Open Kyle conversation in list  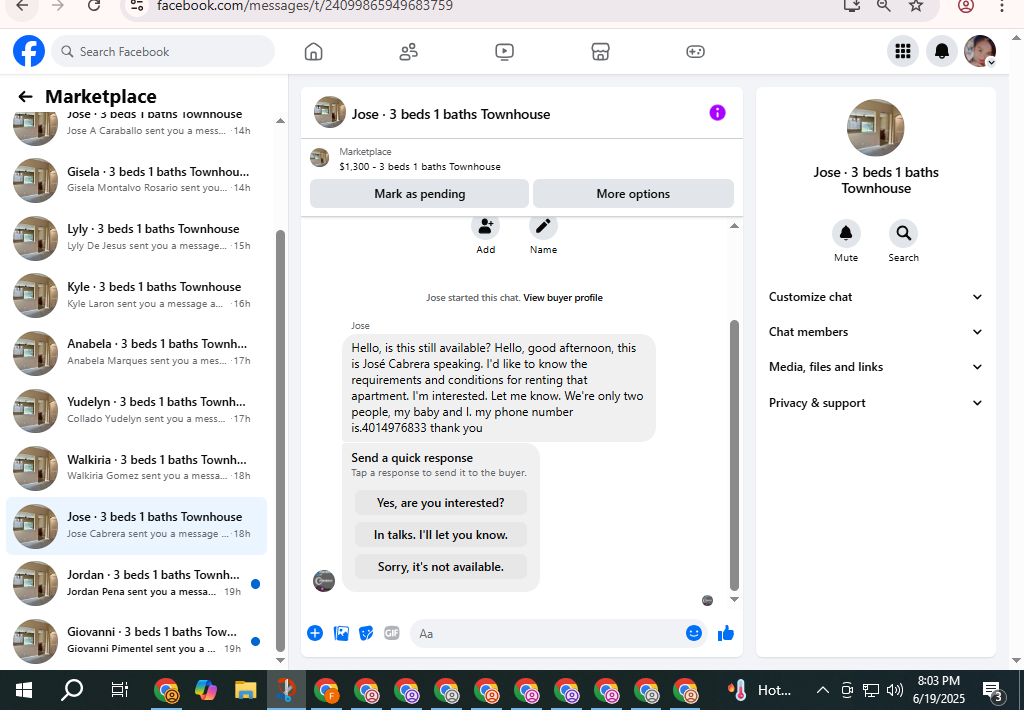click(x=136, y=295)
